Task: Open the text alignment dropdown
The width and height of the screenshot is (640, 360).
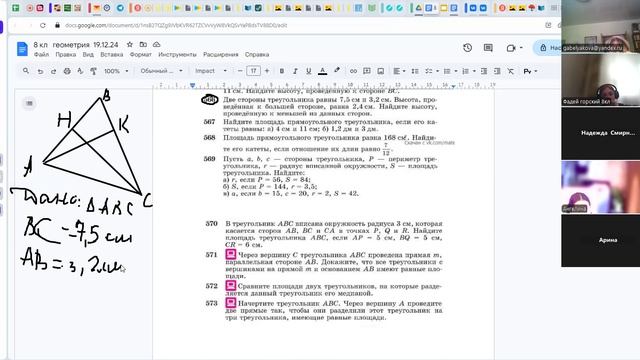Action: pos(399,71)
